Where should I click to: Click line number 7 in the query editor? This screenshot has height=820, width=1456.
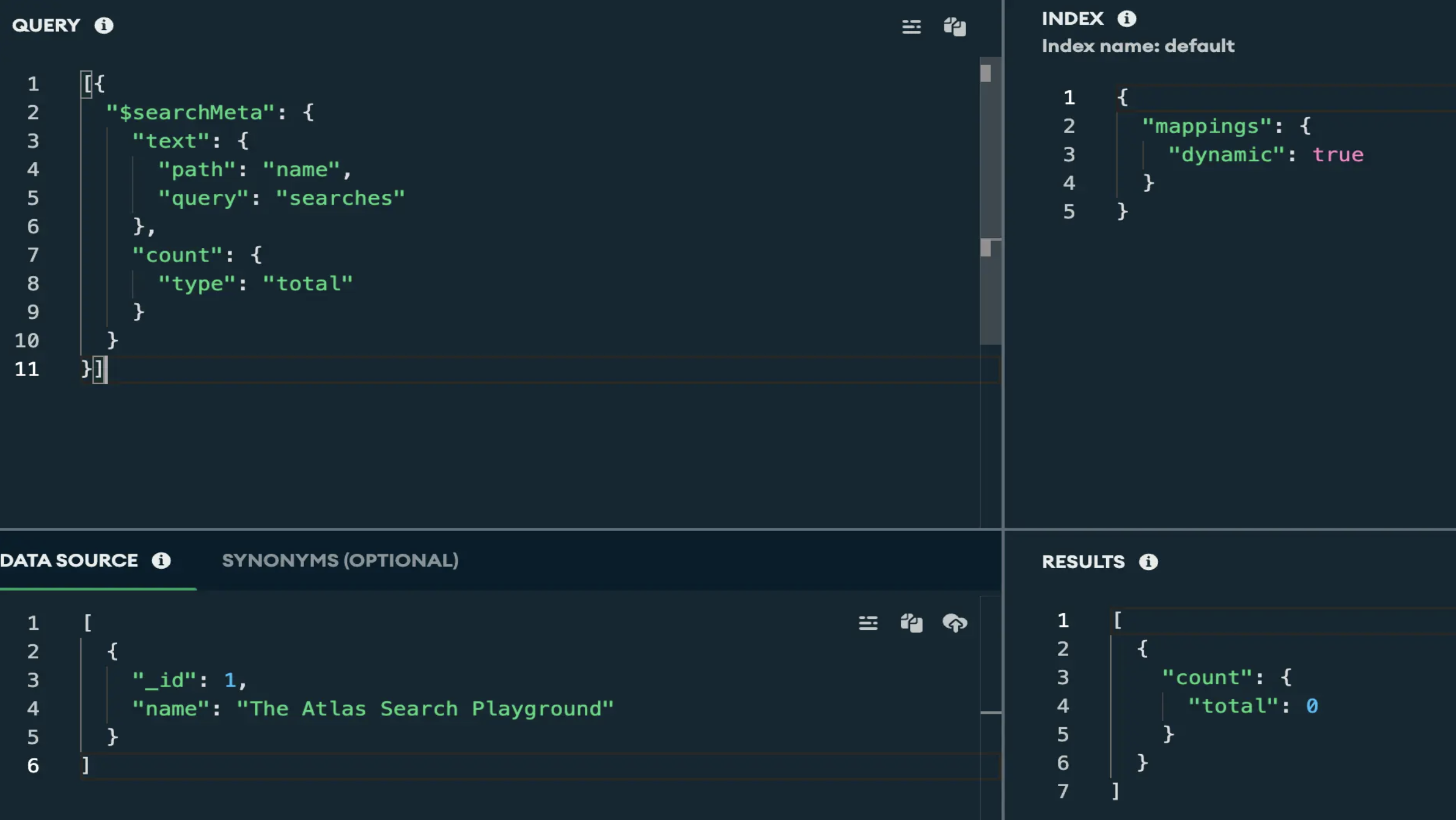tap(33, 255)
